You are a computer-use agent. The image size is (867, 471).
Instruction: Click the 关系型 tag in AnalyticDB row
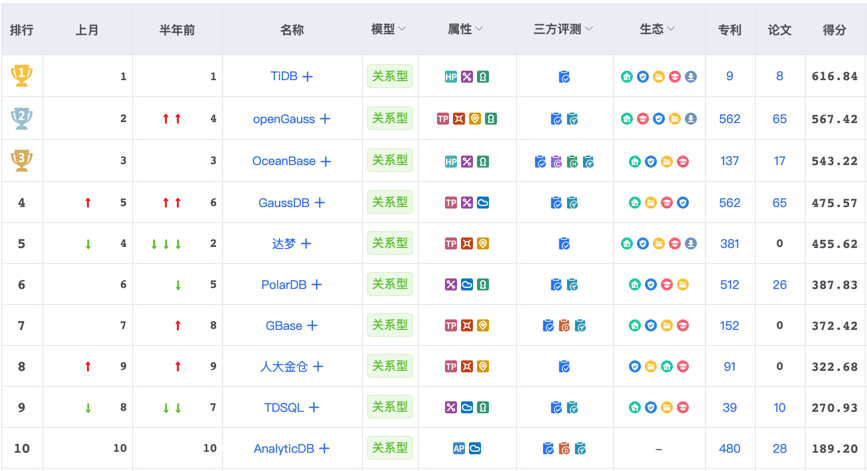tap(390, 448)
